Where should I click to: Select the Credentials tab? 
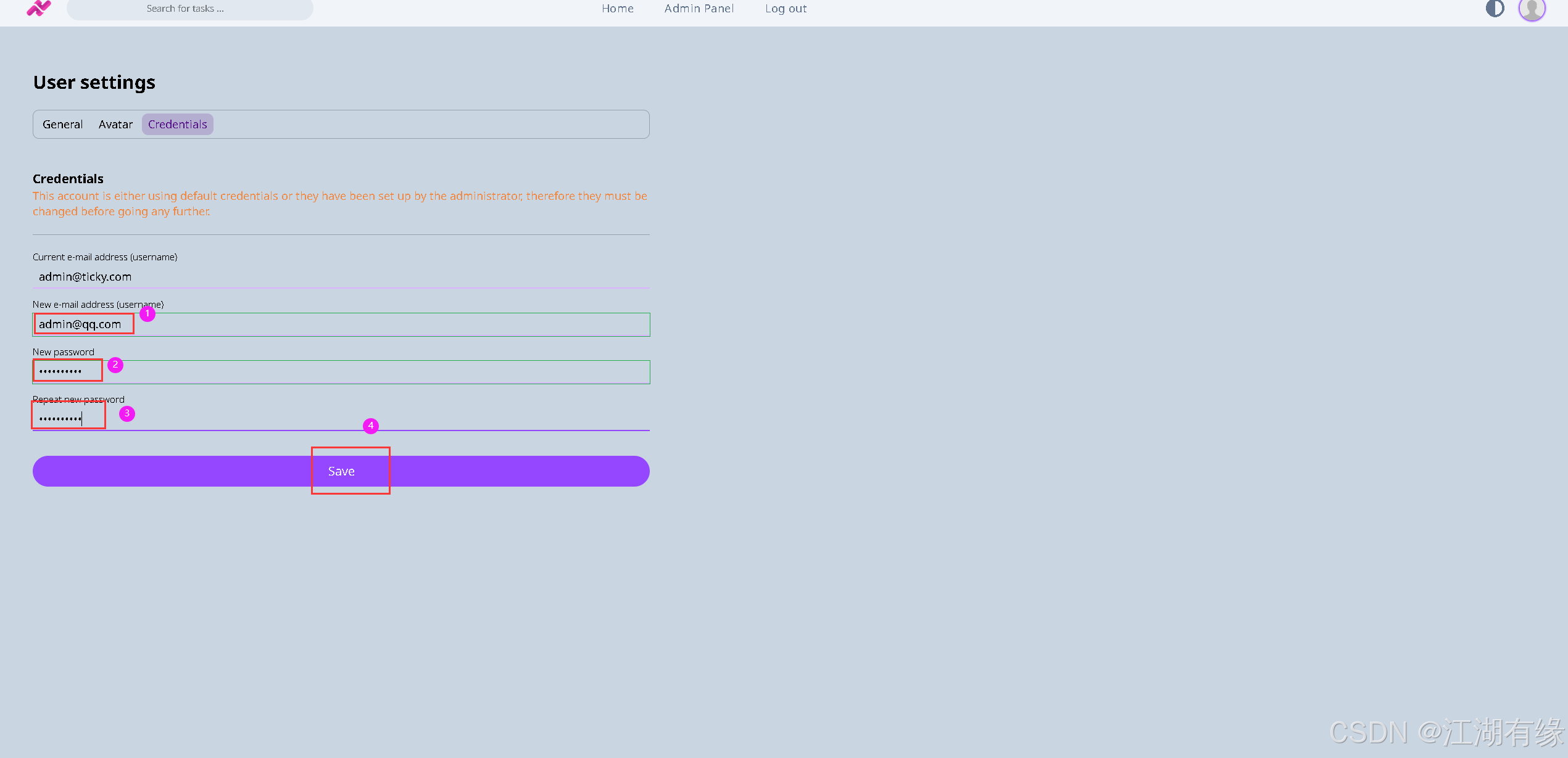coord(178,125)
